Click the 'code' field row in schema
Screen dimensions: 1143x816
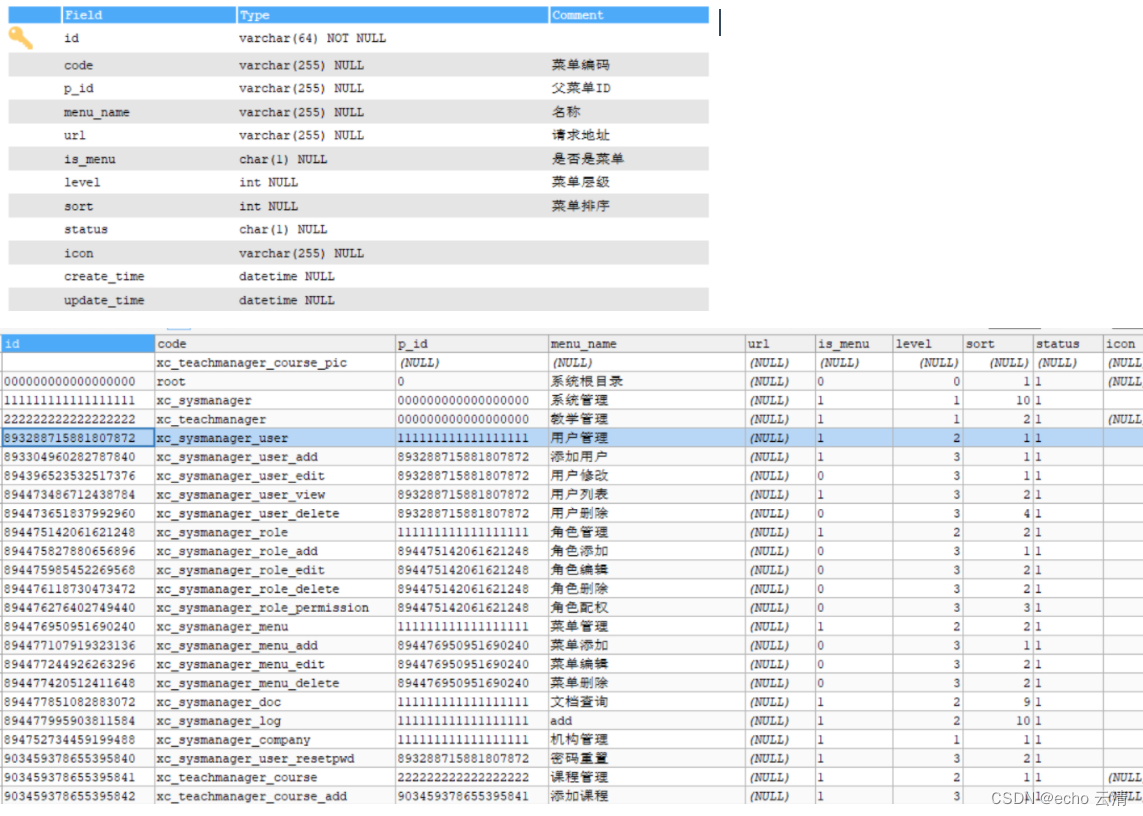click(358, 65)
